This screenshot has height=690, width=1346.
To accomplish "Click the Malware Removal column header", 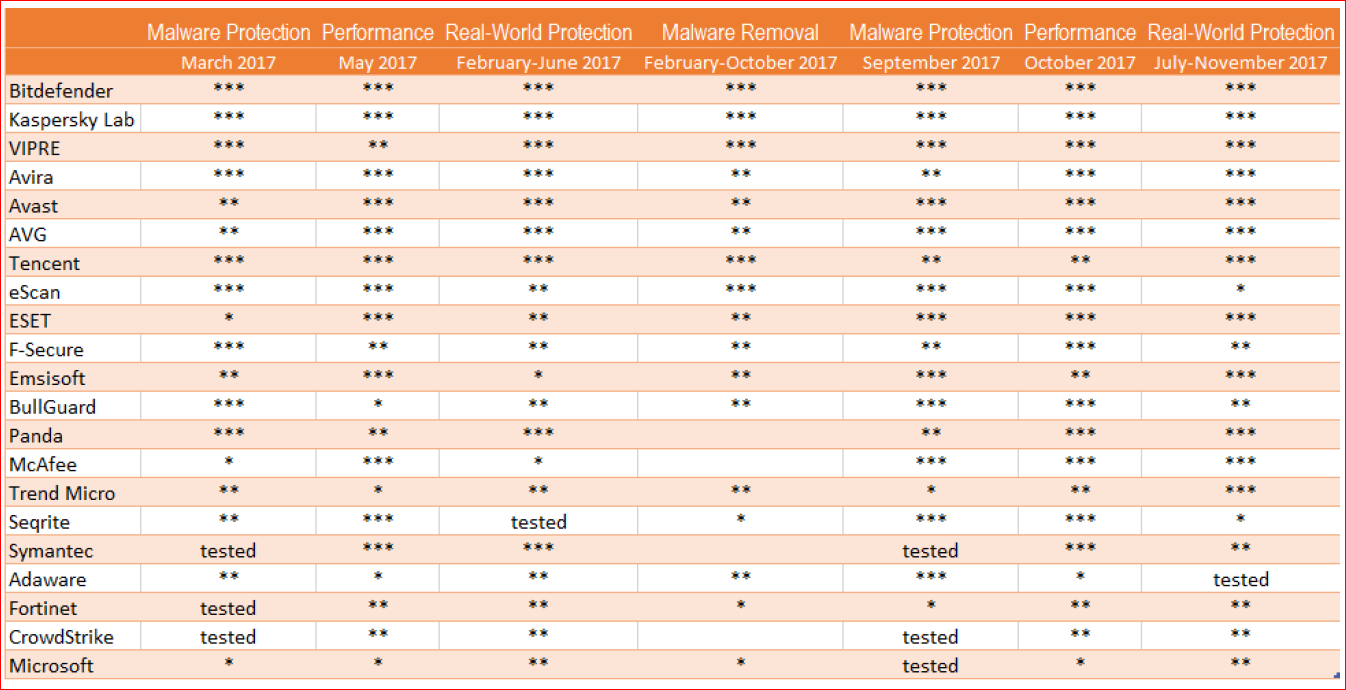I will point(740,32).
